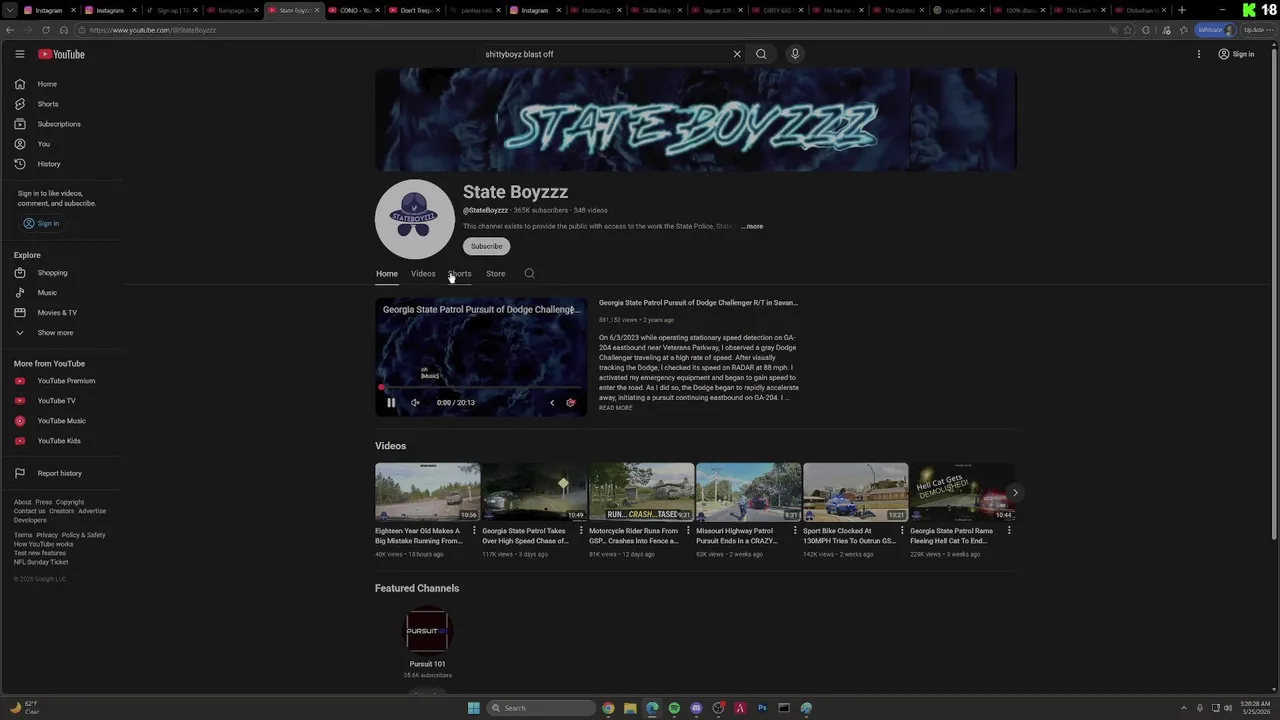This screenshot has height=720, width=1280.
Task: Open Motorcycle Rider Runs From GSP thumbnail
Action: 641,491
